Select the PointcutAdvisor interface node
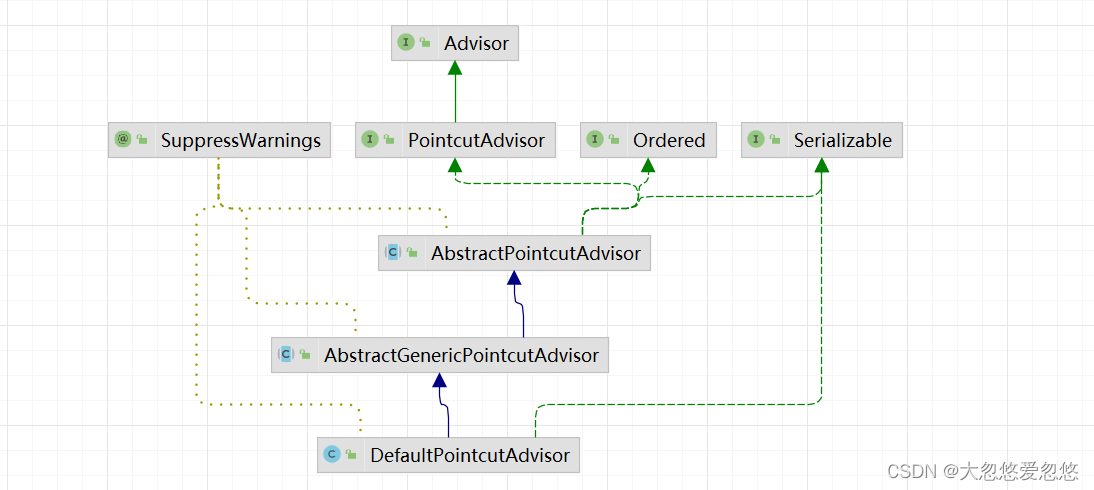 tap(456, 140)
